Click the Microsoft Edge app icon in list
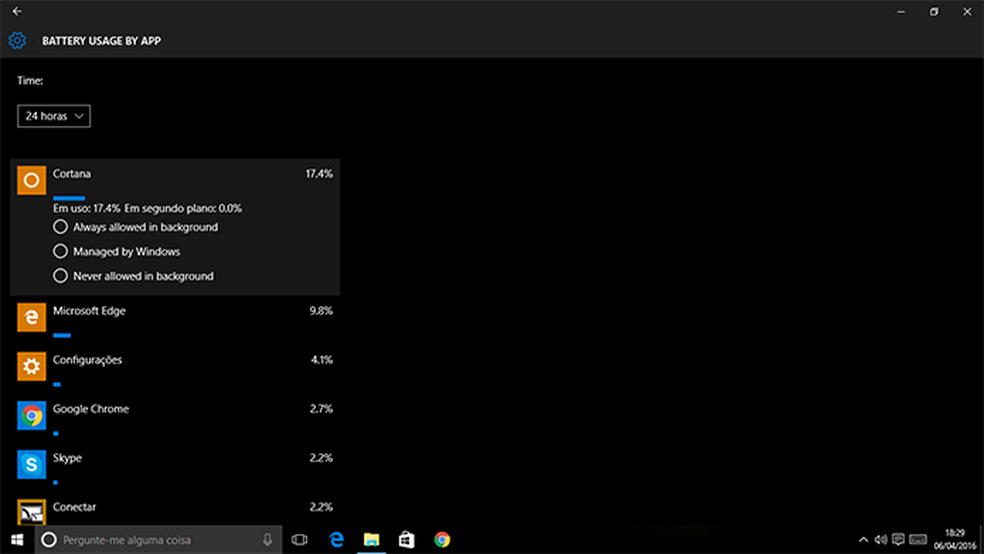This screenshot has width=984, height=554. point(31,317)
